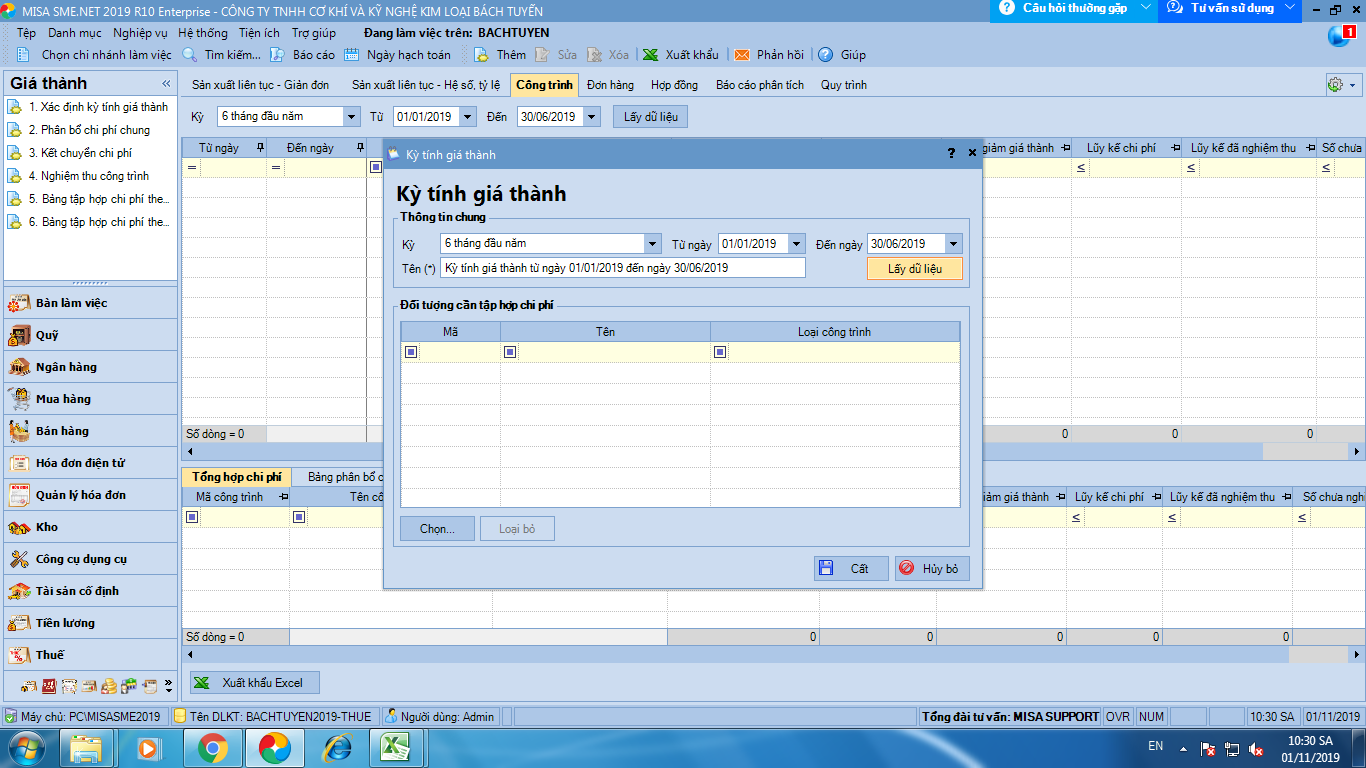This screenshot has height=768, width=1366.
Task: Click the Phản hồi feedback icon
Action: pos(742,55)
